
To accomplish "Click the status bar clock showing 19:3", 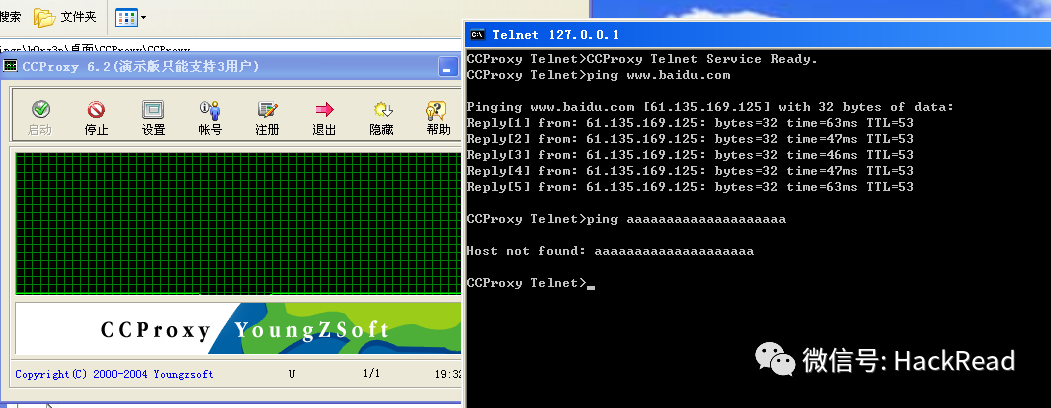I will 448,374.
